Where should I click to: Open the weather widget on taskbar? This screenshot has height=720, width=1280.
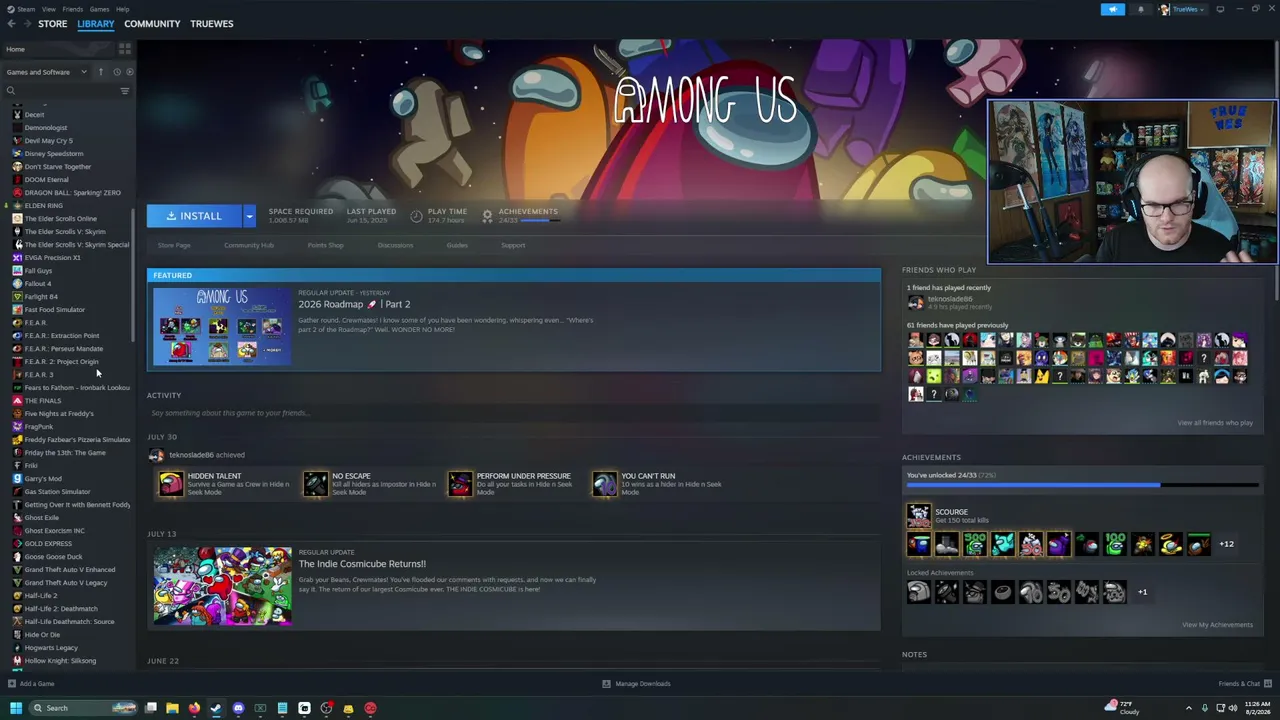(1124, 709)
